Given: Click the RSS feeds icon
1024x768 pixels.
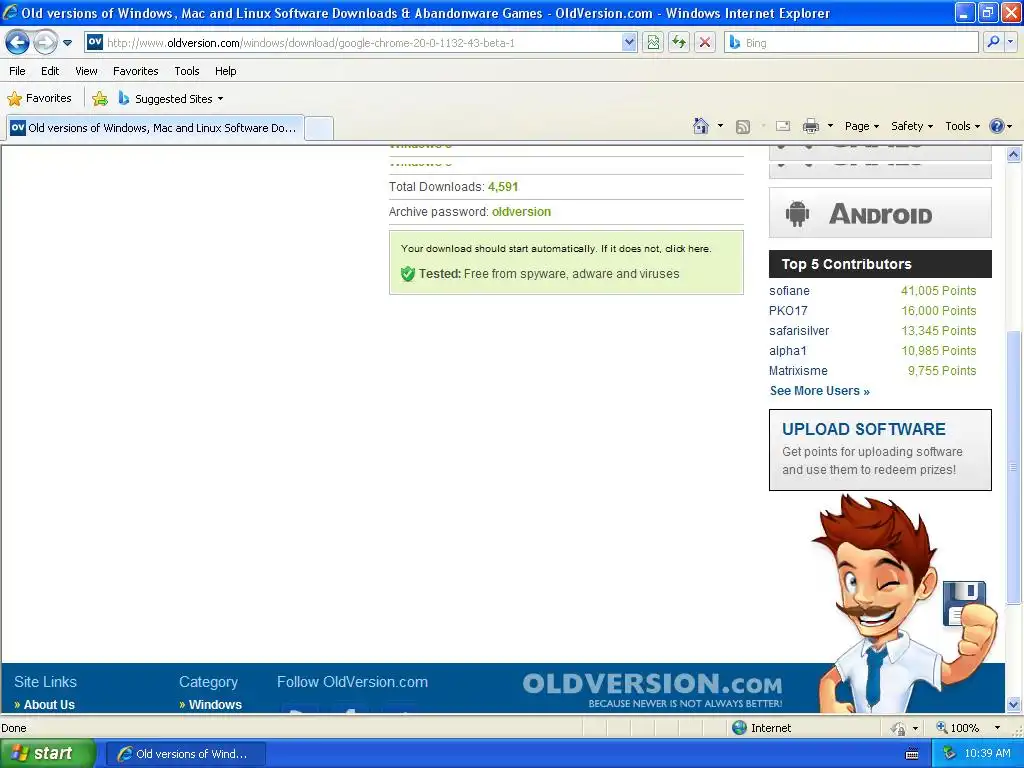Looking at the screenshot, I should (x=743, y=127).
